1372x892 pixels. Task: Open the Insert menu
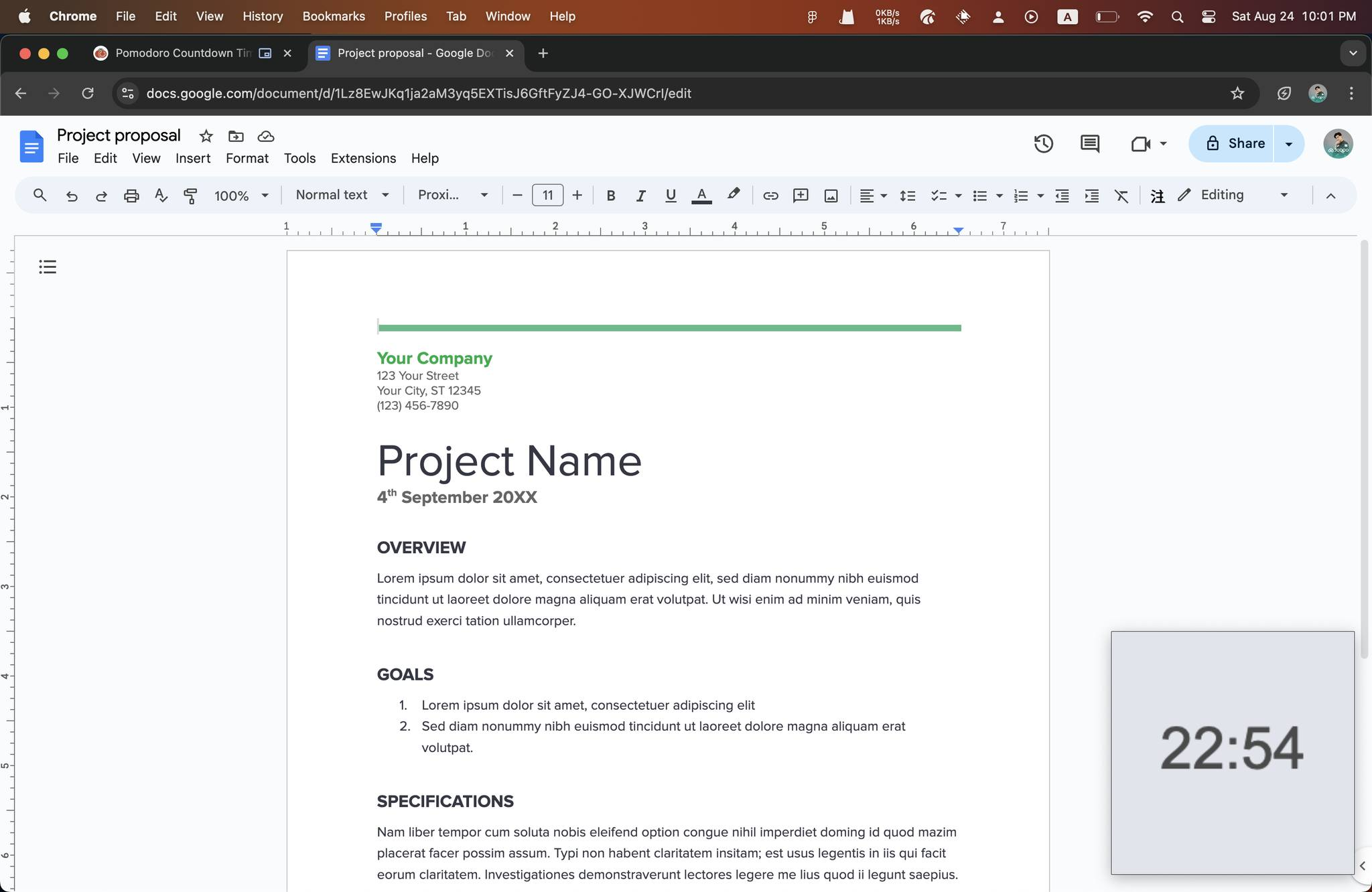(x=193, y=158)
